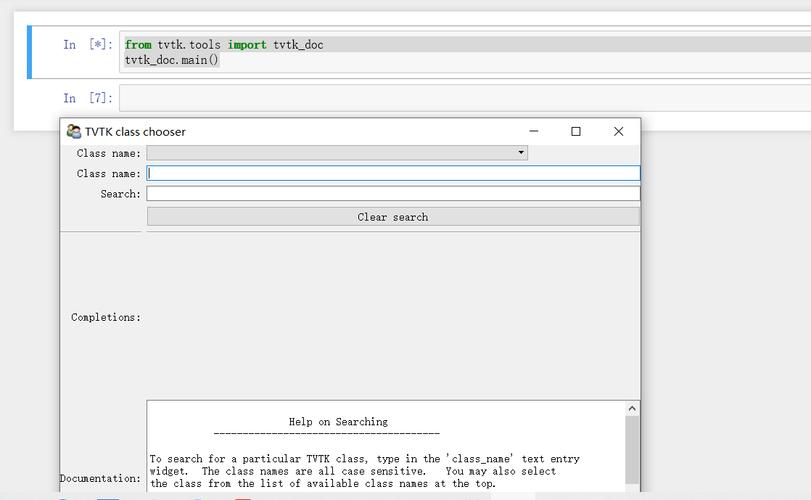
Task: Click the empty Completions list area
Action: pos(393,315)
